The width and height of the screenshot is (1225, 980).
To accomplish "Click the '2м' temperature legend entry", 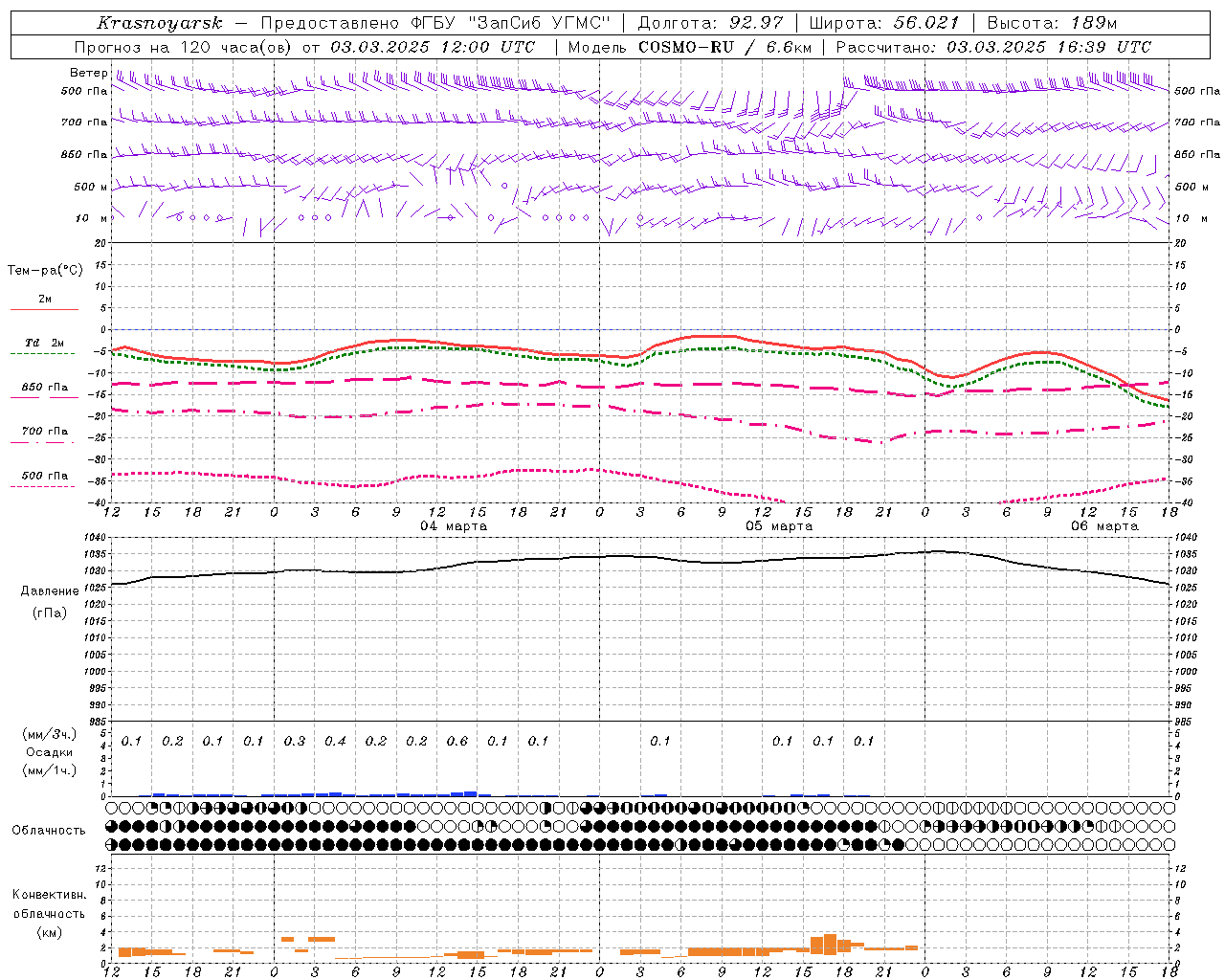I will click(45, 299).
